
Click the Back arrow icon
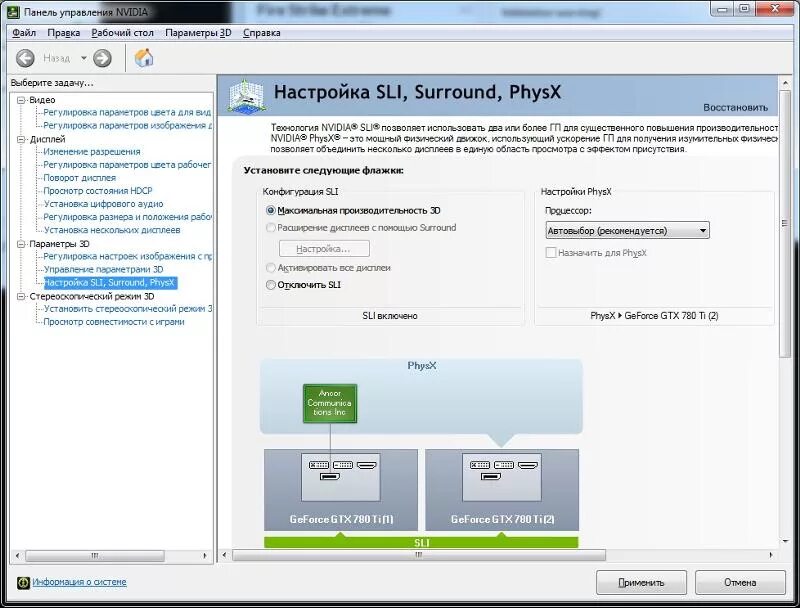[x=25, y=58]
